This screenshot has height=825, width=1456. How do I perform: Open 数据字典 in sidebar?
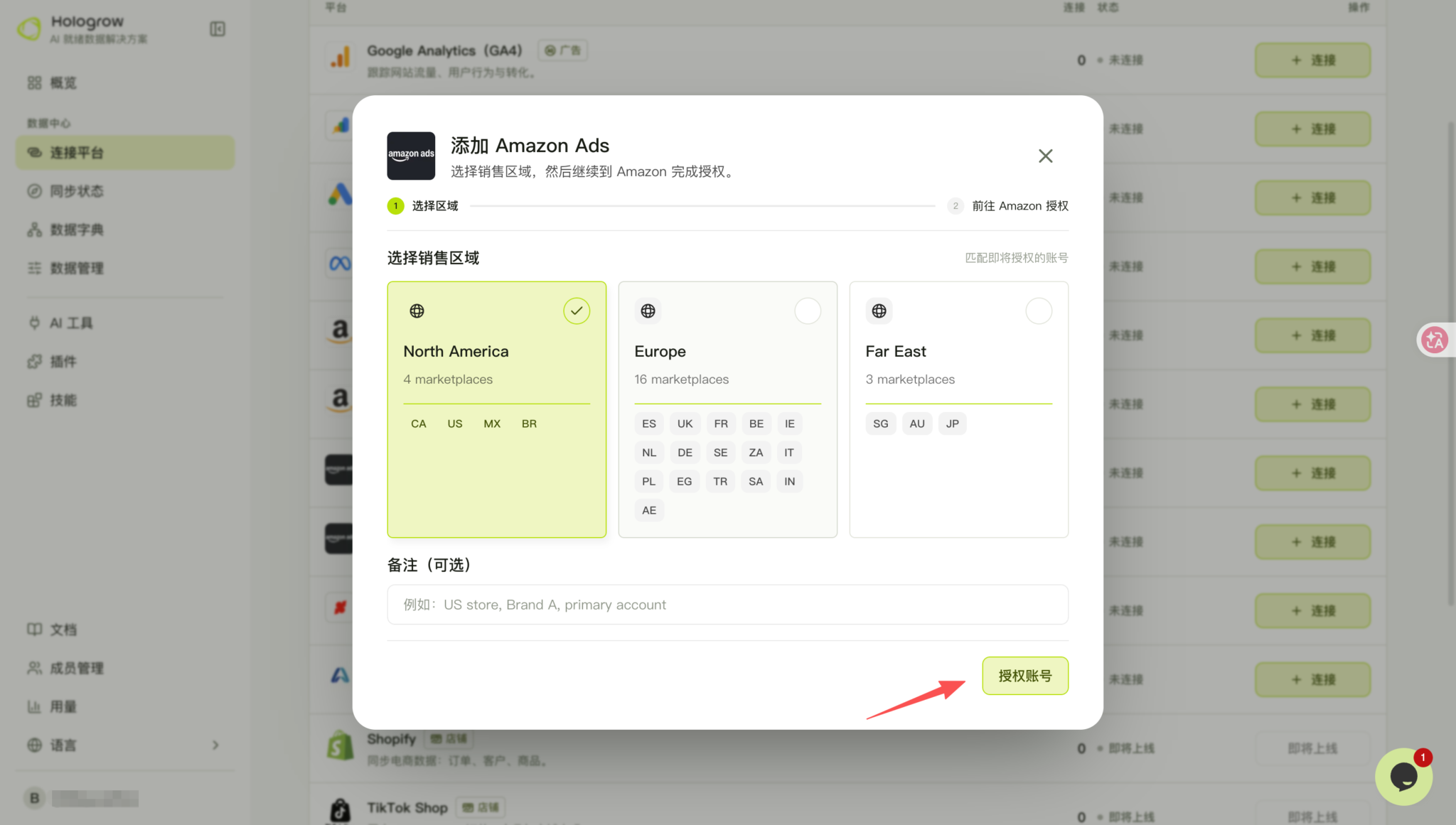(x=124, y=230)
